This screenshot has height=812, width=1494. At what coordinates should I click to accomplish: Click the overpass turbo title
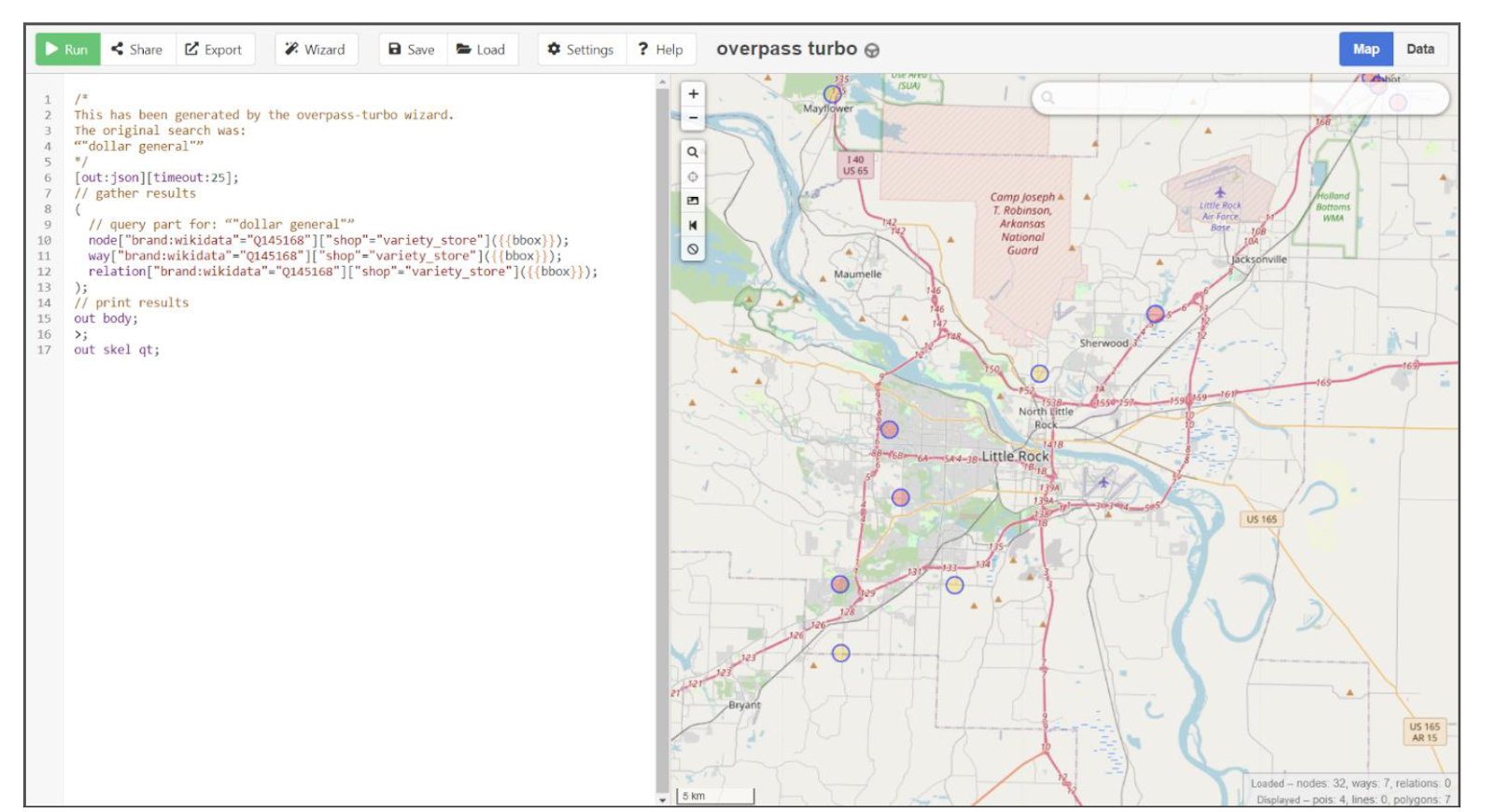(786, 49)
